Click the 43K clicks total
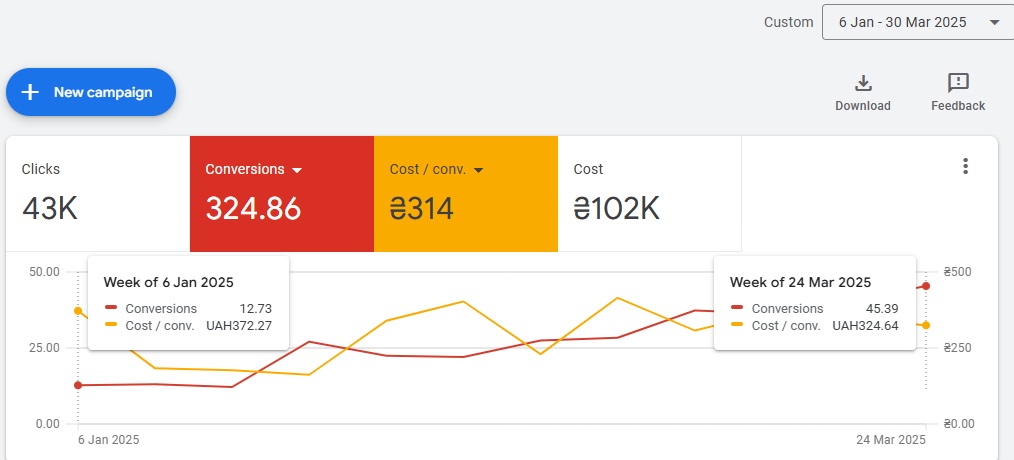Image resolution: width=1014 pixels, height=460 pixels. [x=50, y=209]
